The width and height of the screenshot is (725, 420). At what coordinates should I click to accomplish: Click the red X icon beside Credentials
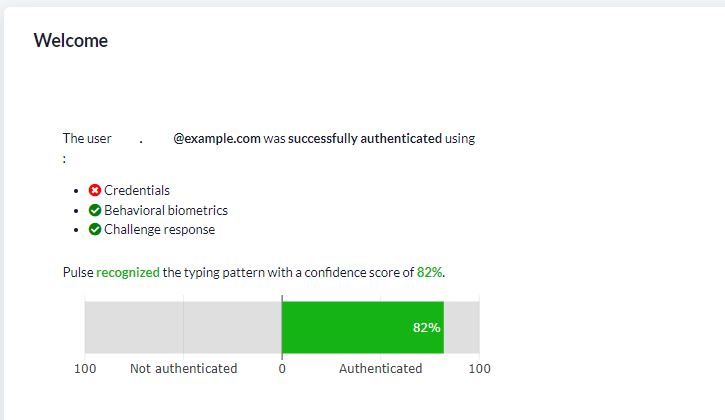(x=95, y=190)
